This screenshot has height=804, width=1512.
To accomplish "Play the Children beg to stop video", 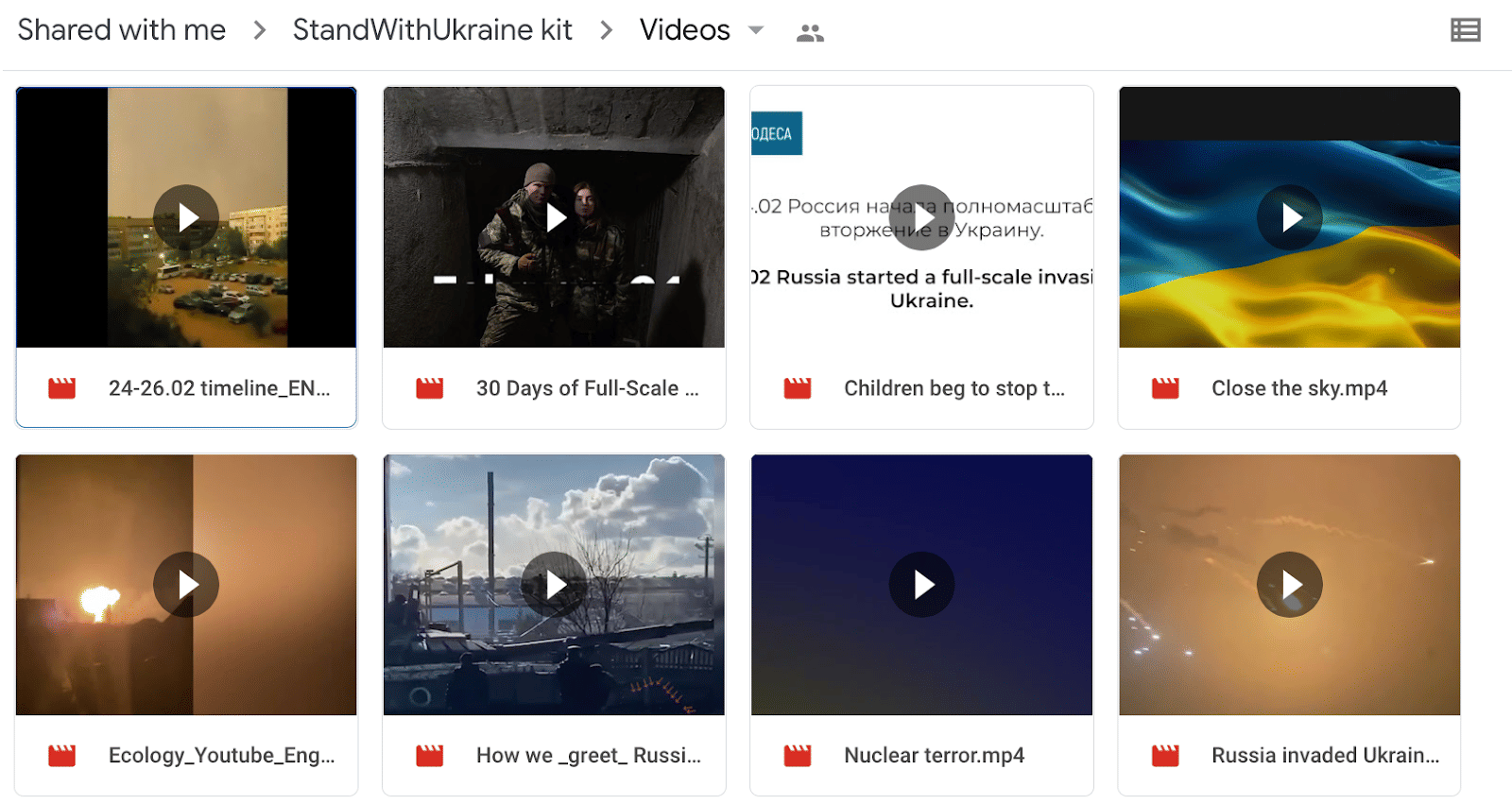I will (921, 217).
